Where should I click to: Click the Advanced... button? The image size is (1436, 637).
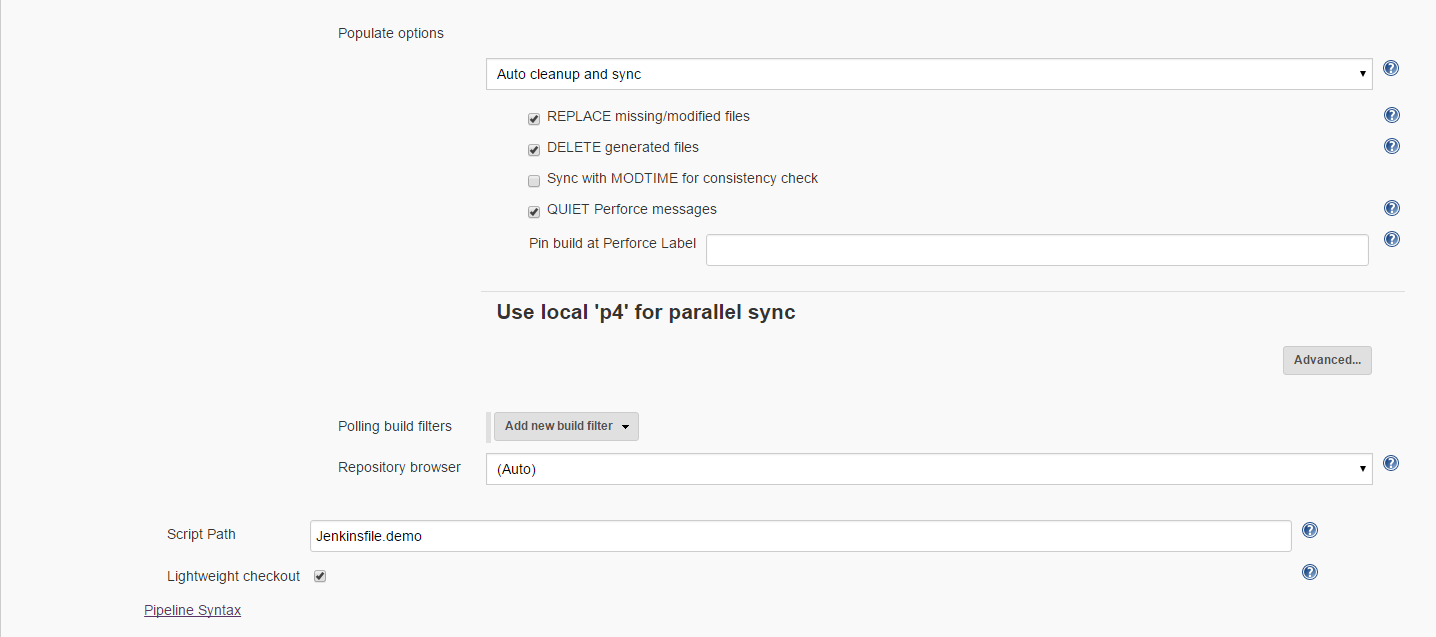1326,360
